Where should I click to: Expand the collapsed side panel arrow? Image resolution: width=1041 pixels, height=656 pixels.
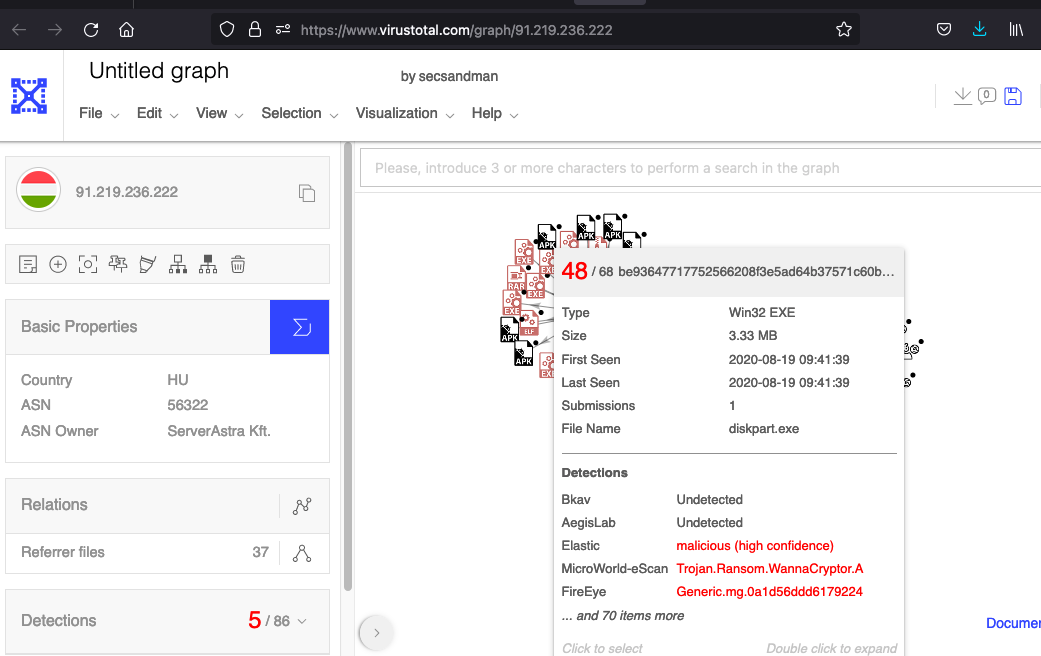[x=376, y=632]
